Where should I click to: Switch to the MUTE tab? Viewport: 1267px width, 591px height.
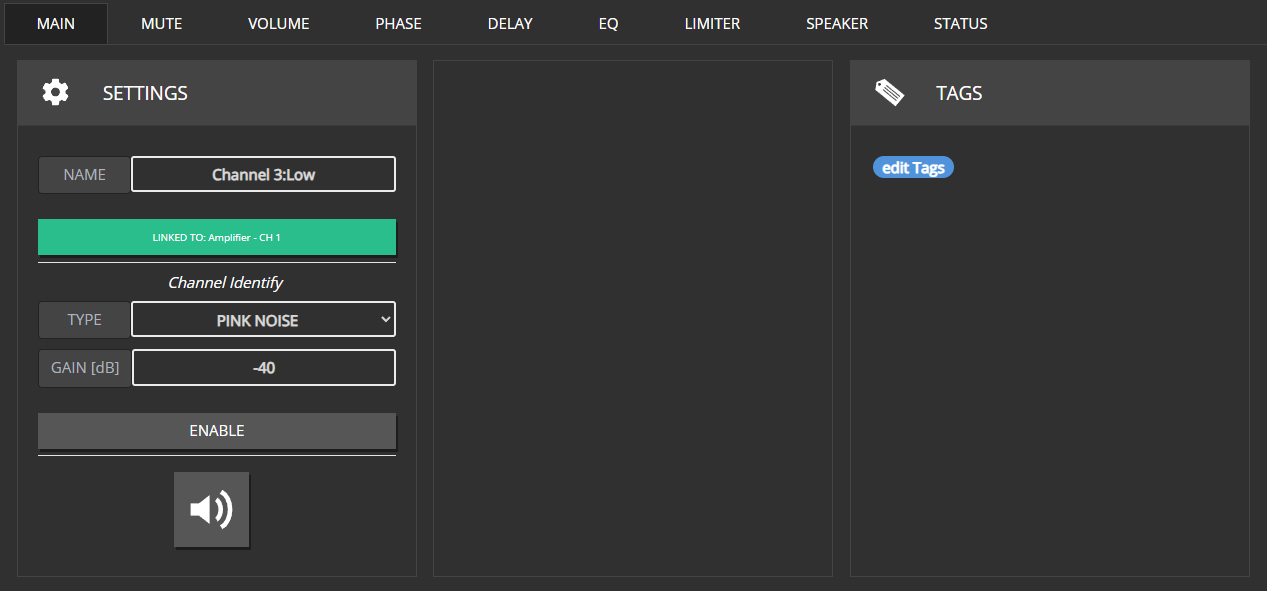tap(162, 24)
